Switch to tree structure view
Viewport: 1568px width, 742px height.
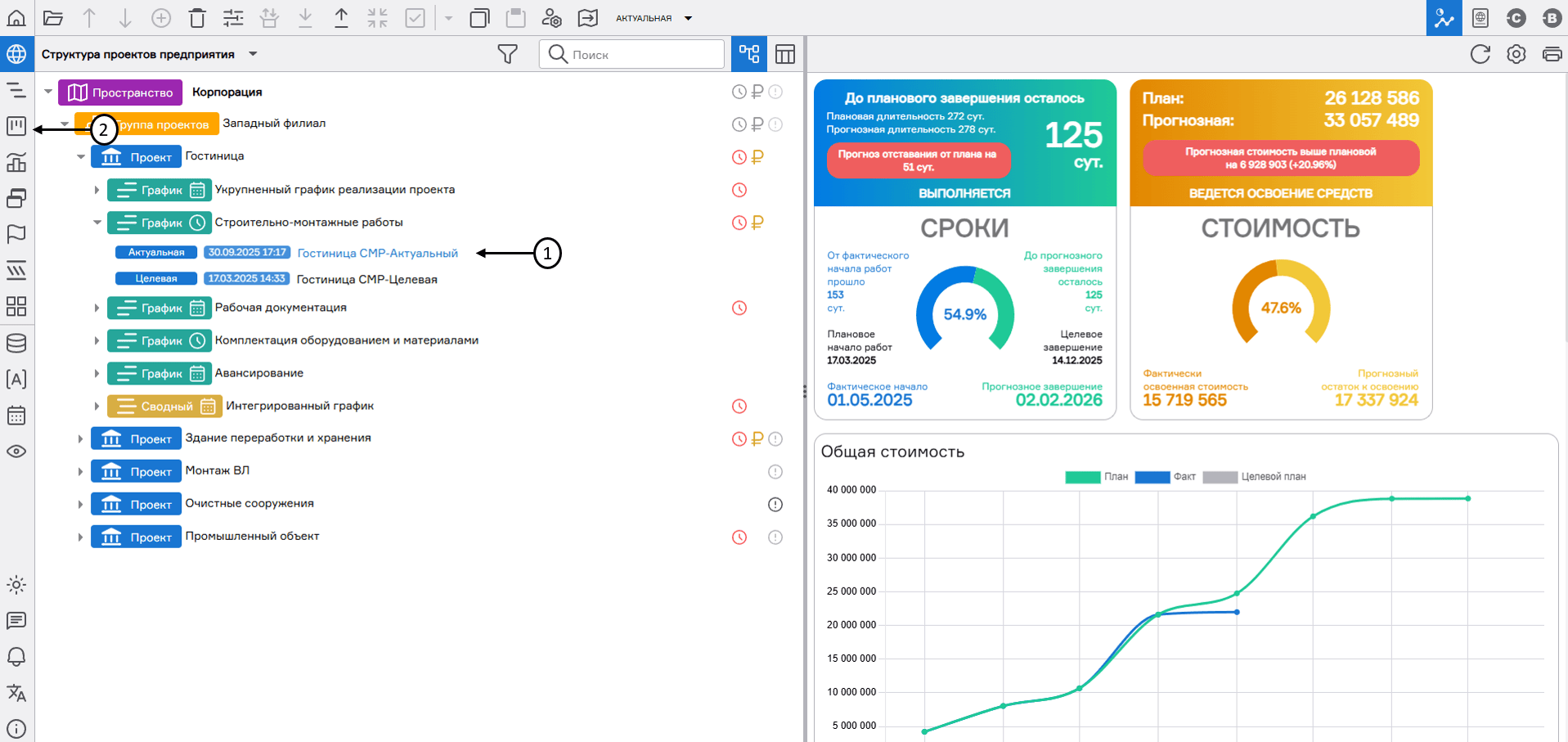pyautogui.click(x=748, y=54)
